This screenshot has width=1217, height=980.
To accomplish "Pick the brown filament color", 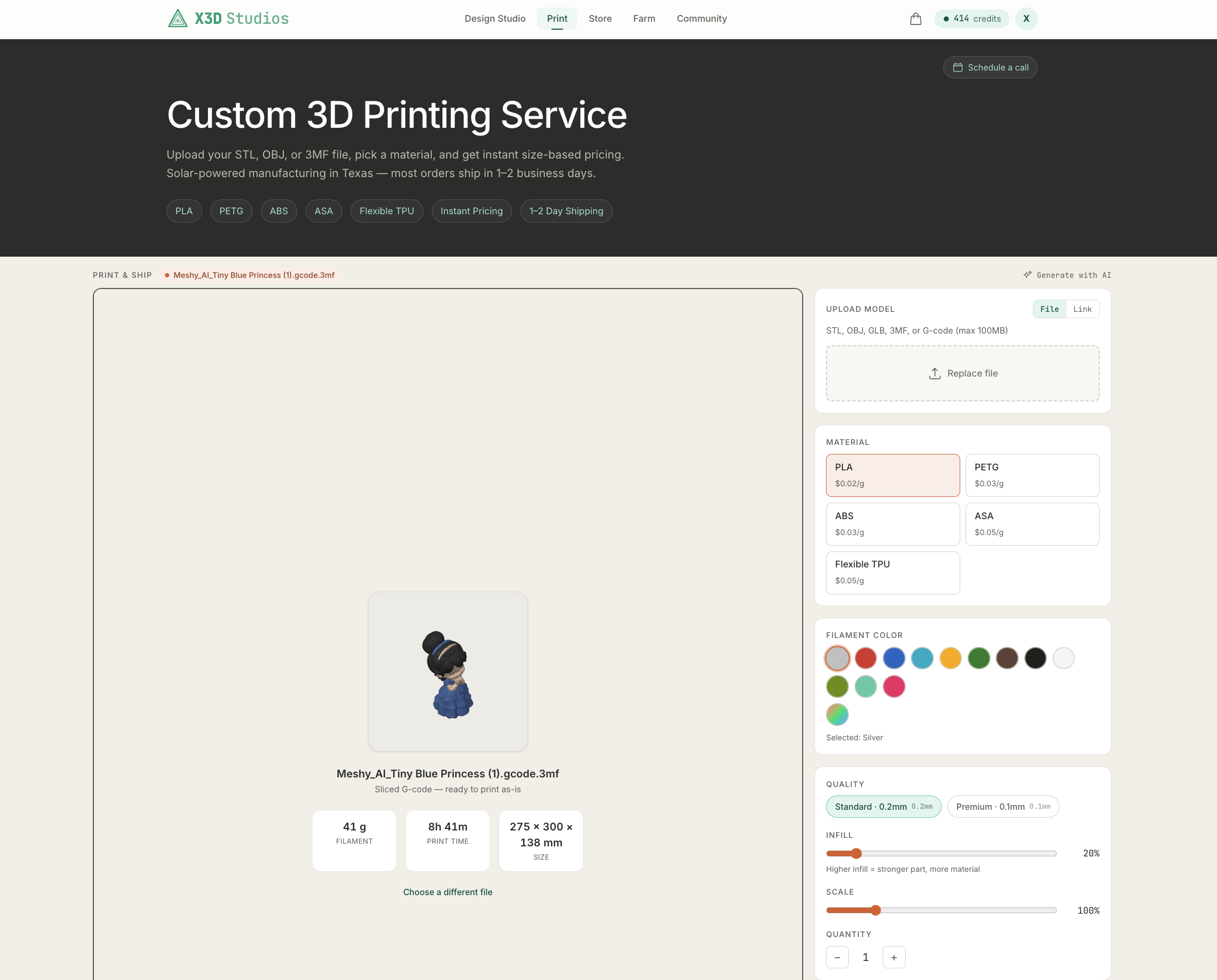I will 1007,658.
